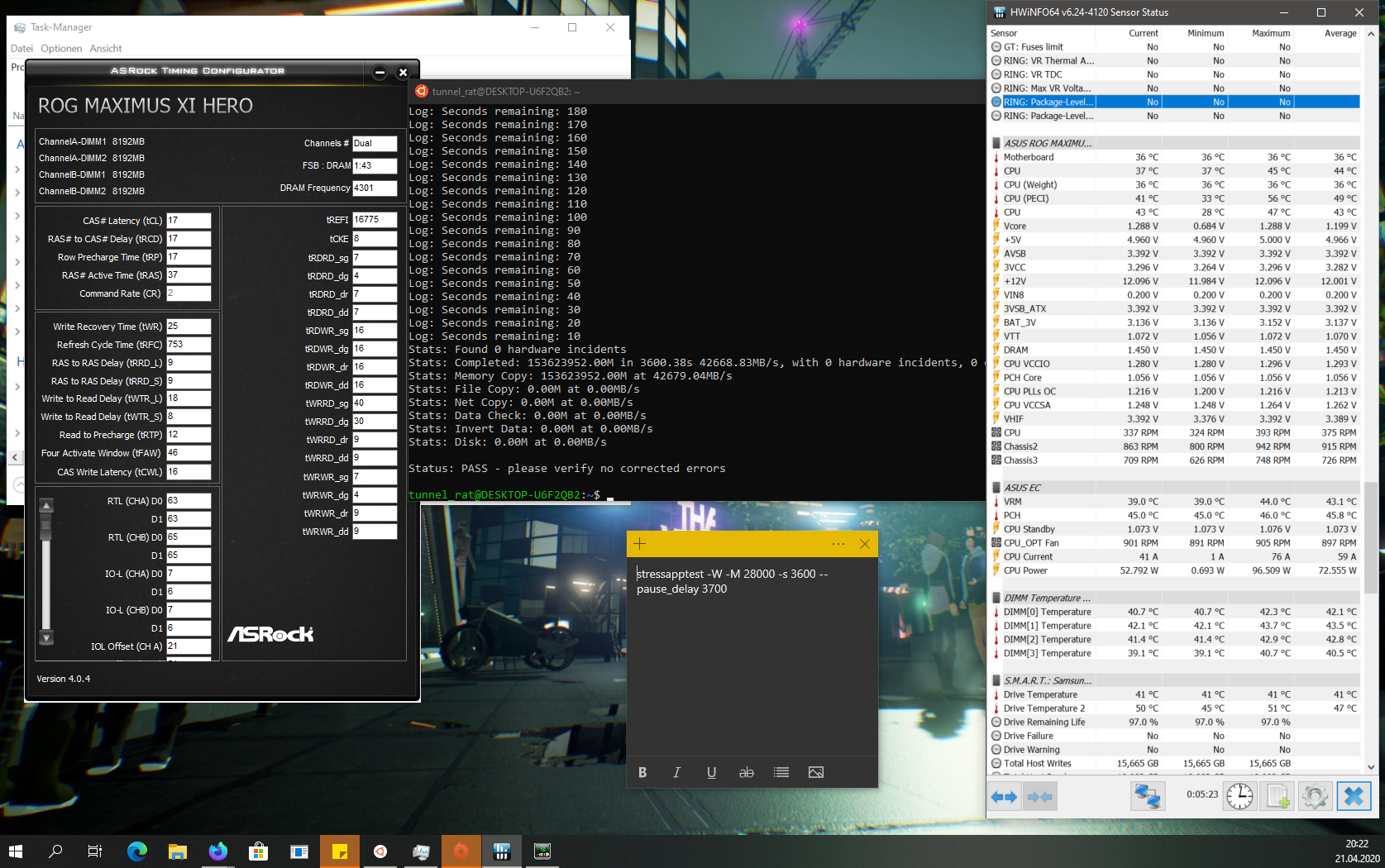Close HWiNFO sensors with blue X button
Viewport: 1385px width, 868px height.
pyautogui.click(x=1354, y=797)
